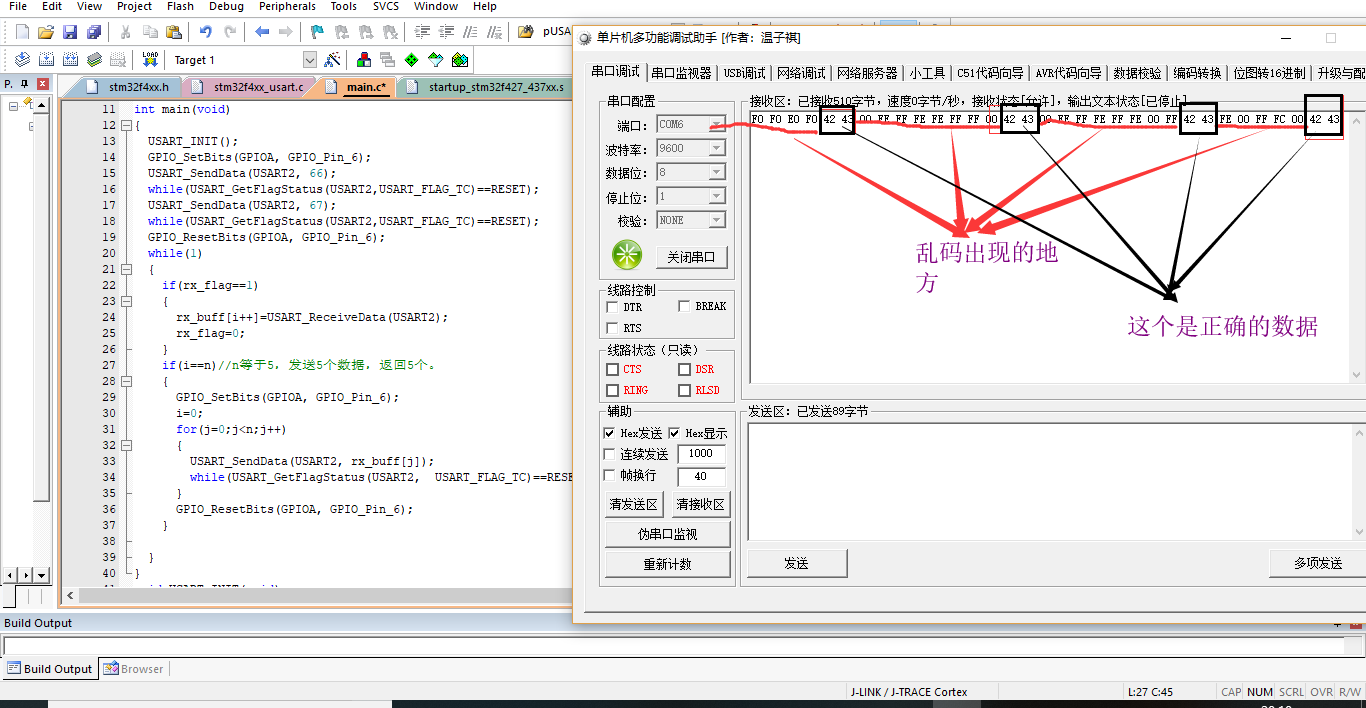The height and width of the screenshot is (708, 1366).
Task: Click the RLSD status checkbox
Action: pyautogui.click(x=685, y=390)
